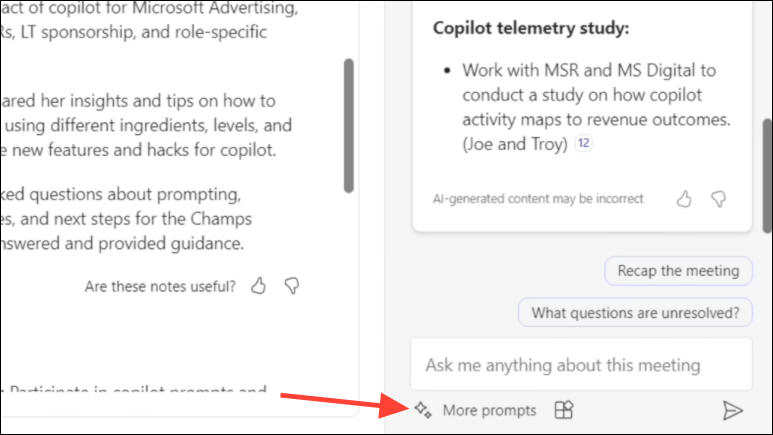Open citation reference 12
773x435 pixels.
(x=584, y=143)
